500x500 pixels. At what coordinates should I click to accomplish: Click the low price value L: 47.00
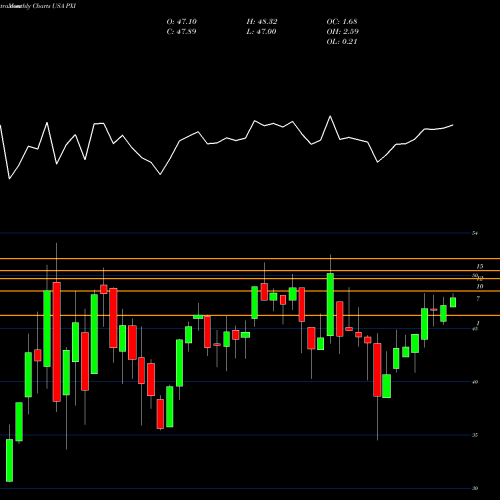pyautogui.click(x=262, y=32)
